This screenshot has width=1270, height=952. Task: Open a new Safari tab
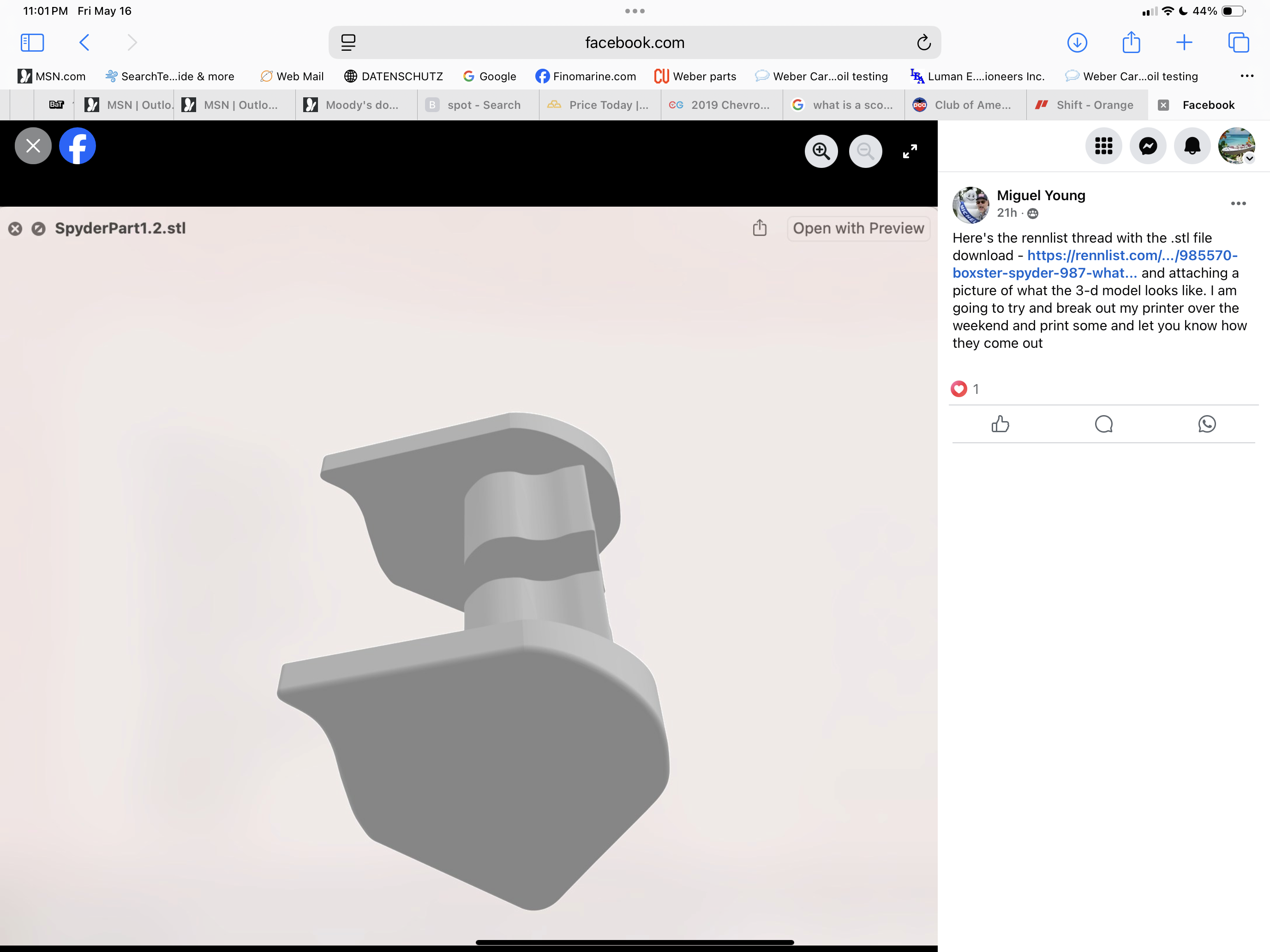click(x=1184, y=42)
